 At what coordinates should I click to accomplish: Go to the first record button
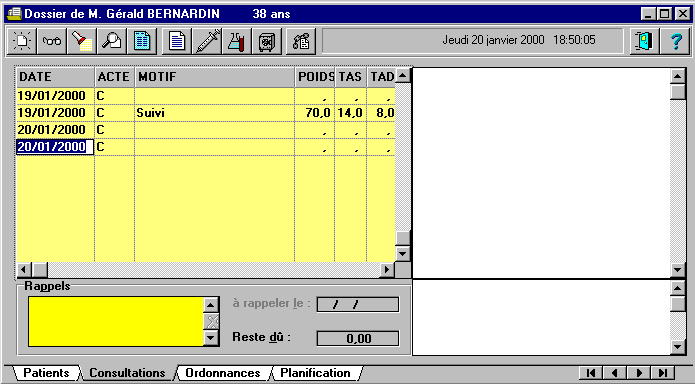(x=591, y=373)
